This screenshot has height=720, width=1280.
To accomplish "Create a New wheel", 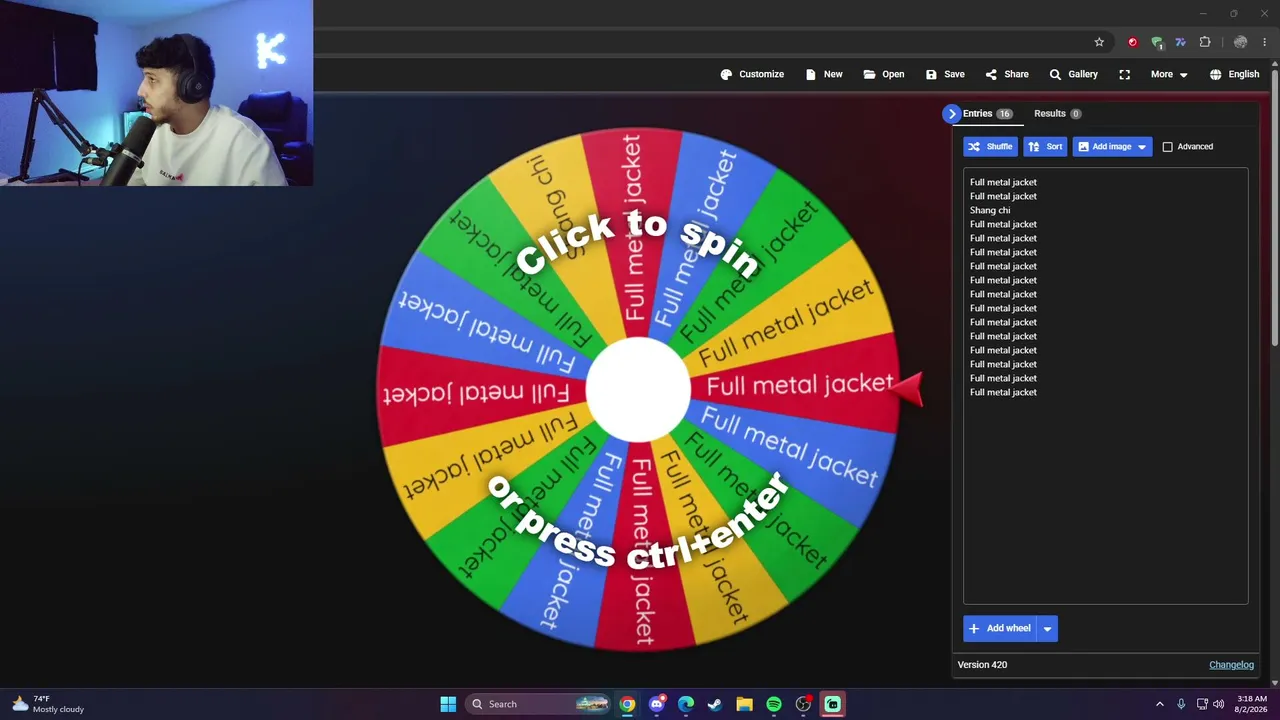I will 824,74.
